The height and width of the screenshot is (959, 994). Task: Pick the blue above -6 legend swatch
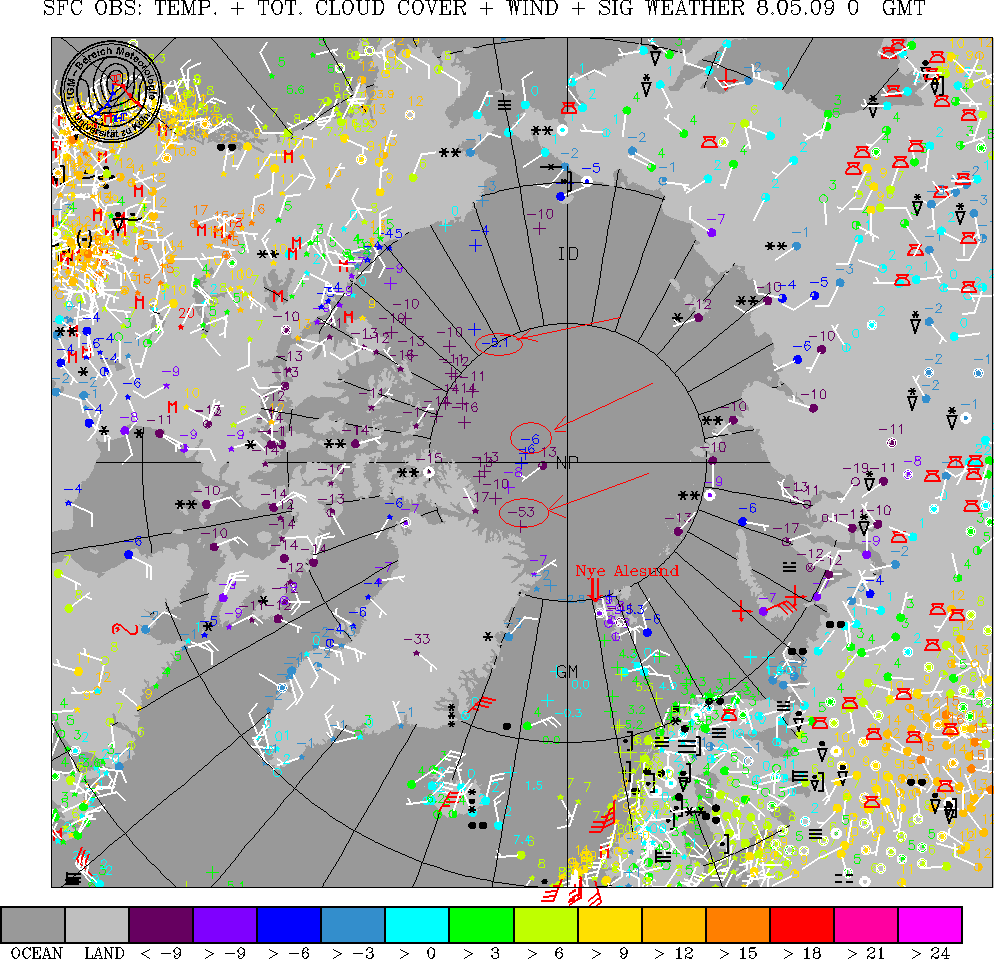click(289, 924)
